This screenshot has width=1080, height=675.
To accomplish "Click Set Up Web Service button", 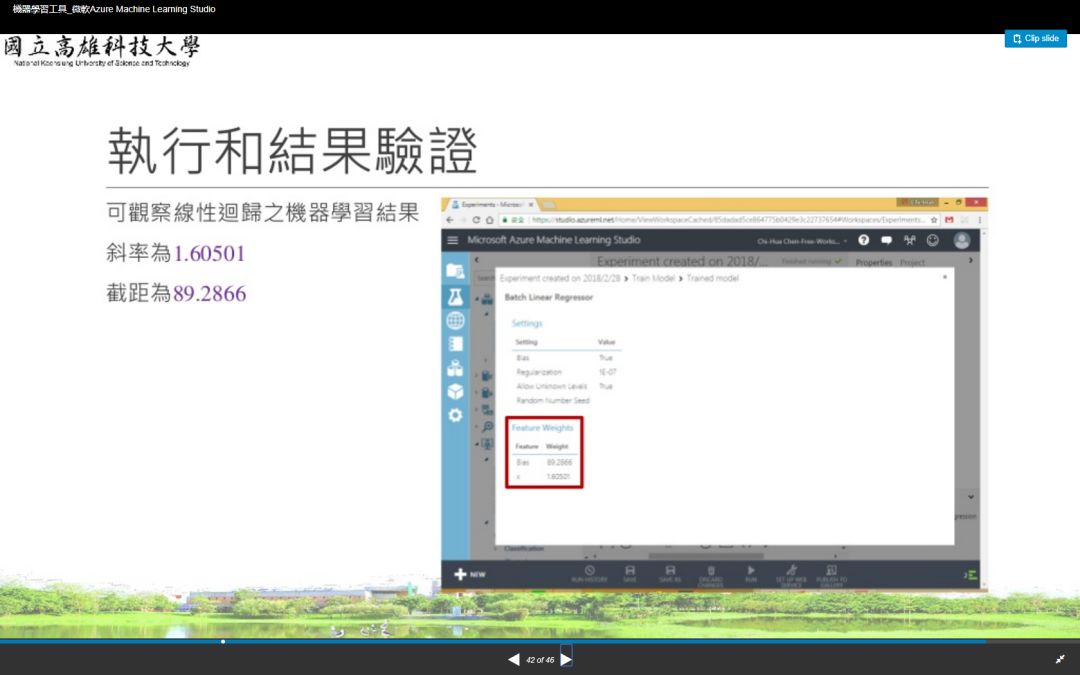I will click(791, 574).
